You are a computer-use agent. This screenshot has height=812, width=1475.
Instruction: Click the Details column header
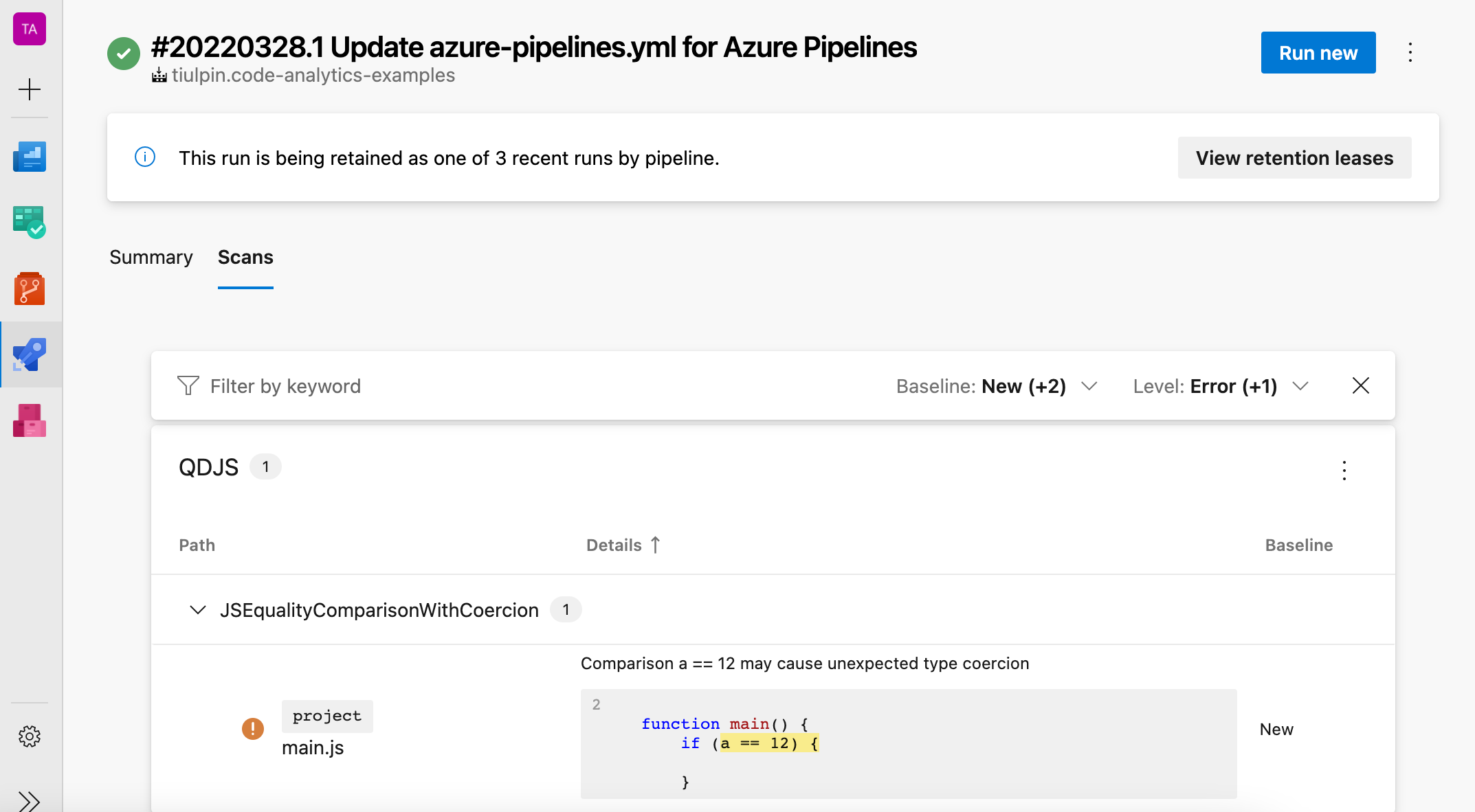coord(614,545)
